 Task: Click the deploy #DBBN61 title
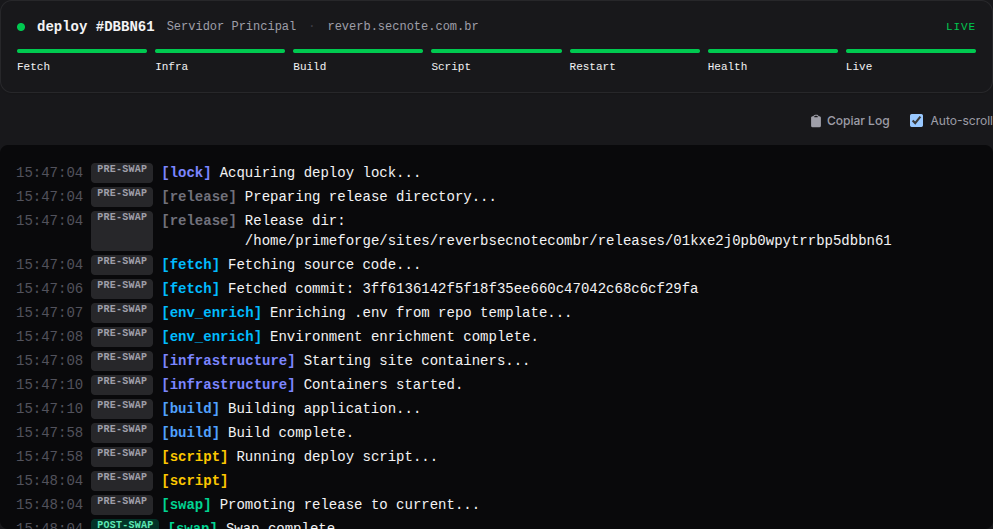[x=96, y=27]
